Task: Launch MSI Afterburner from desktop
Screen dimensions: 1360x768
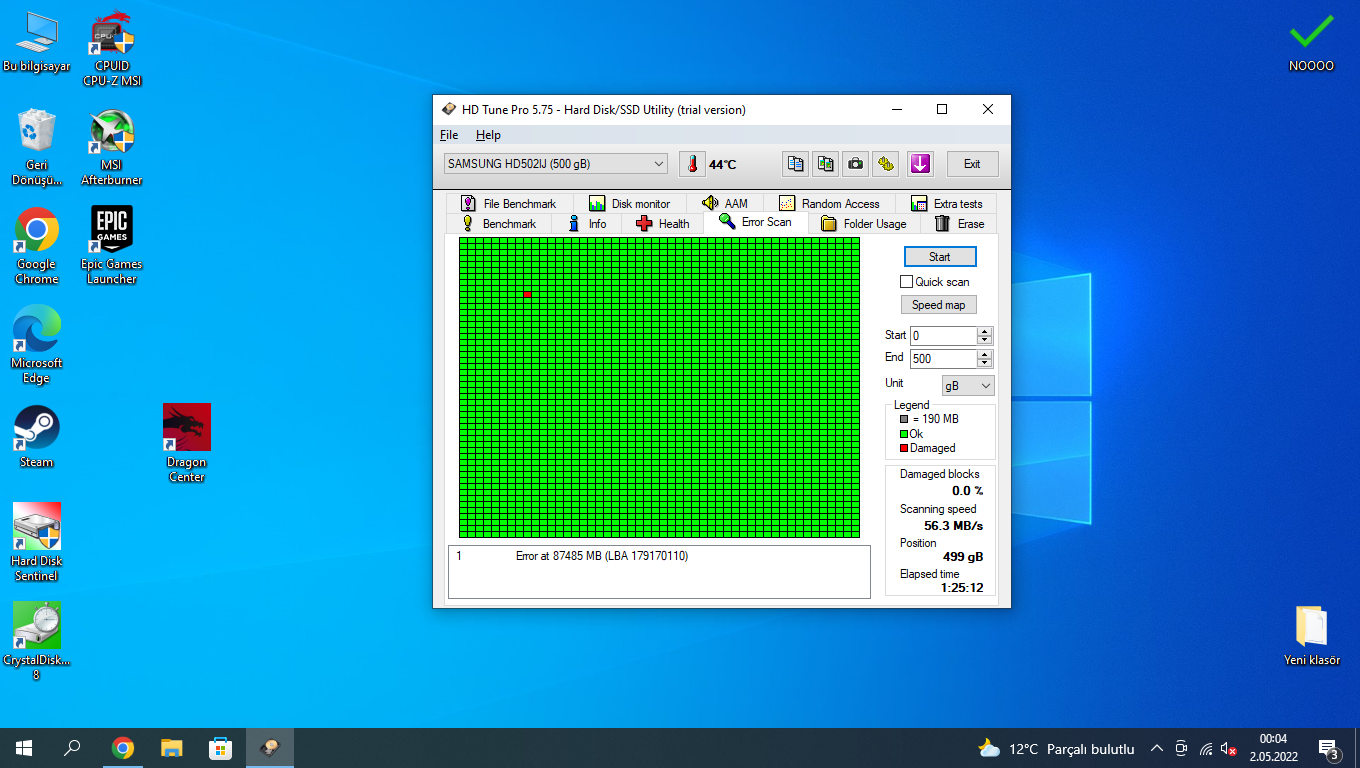Action: point(112,147)
